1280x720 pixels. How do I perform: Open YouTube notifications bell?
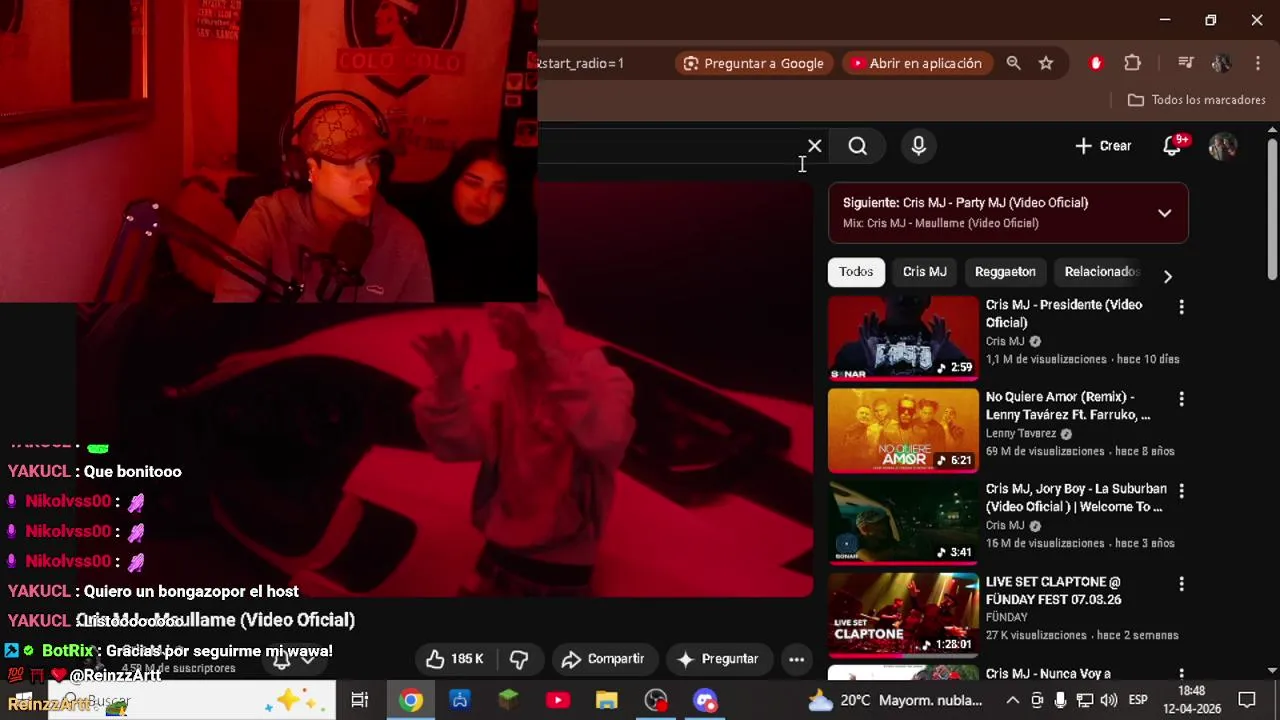(x=1173, y=146)
